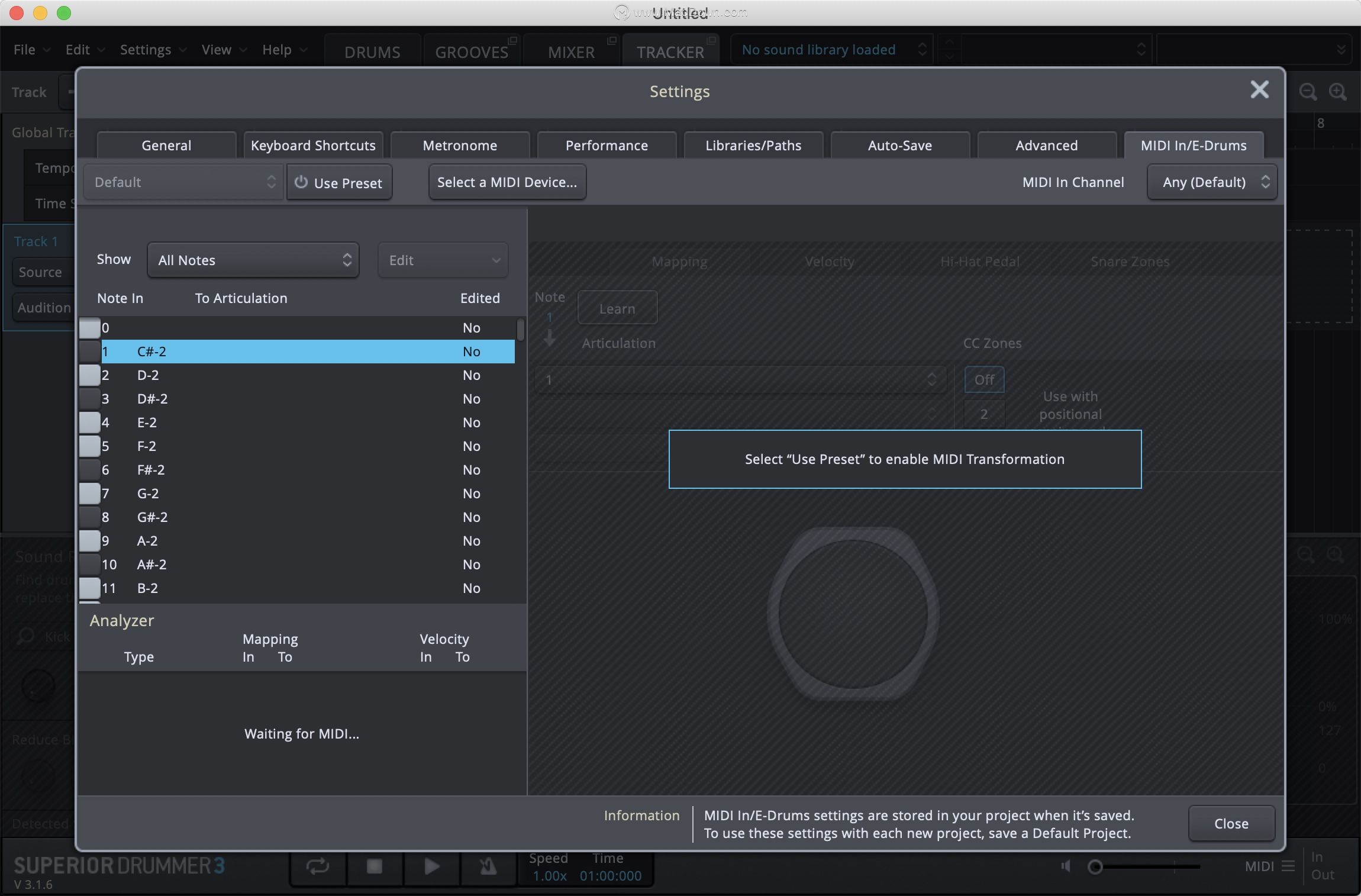
Task: Select the highlighted C#-2 note row
Action: (x=308, y=352)
